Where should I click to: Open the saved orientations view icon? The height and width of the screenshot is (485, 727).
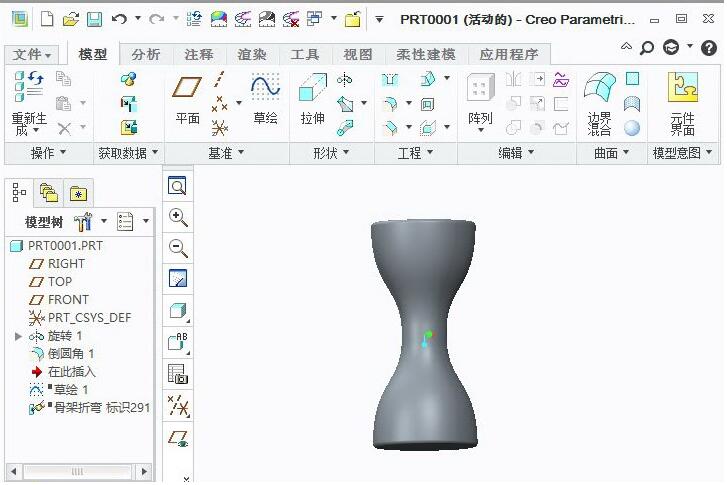pos(178,342)
